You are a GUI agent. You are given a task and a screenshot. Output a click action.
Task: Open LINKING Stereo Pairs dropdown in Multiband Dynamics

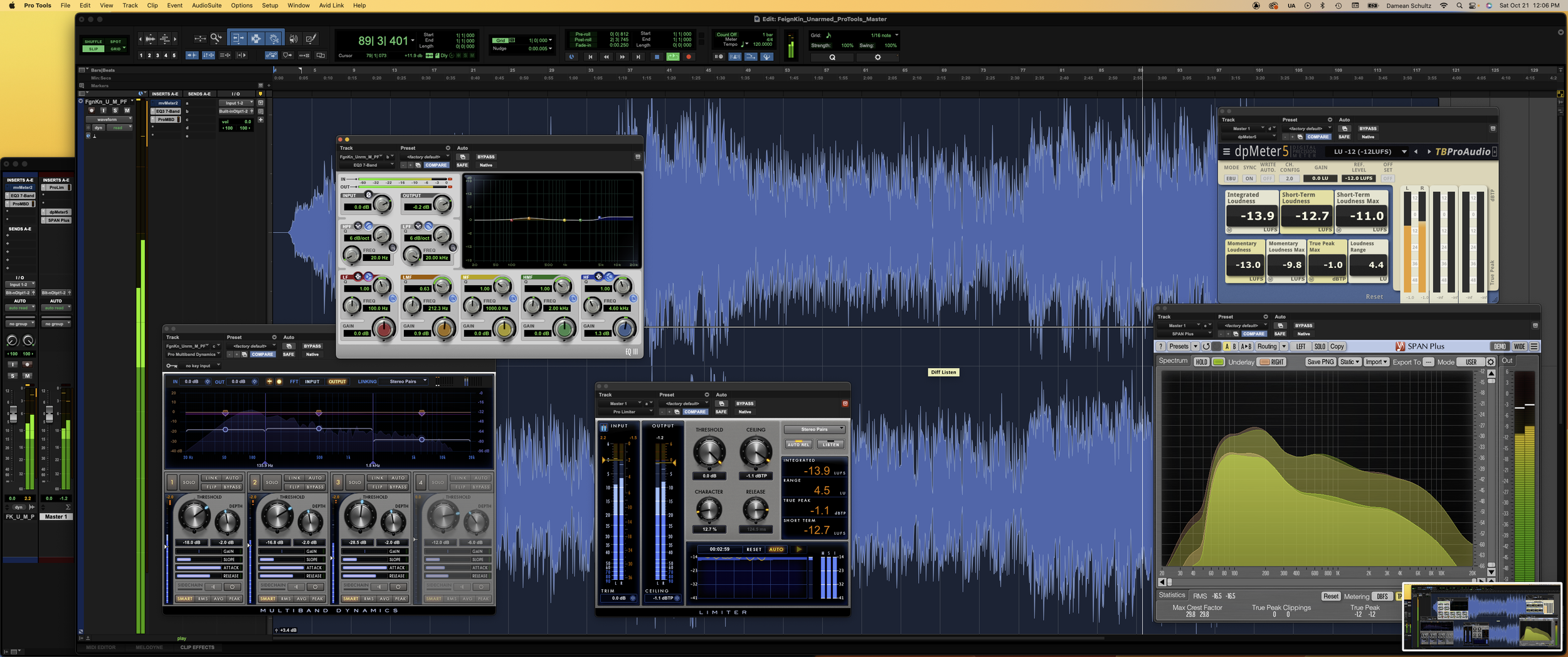click(x=407, y=382)
